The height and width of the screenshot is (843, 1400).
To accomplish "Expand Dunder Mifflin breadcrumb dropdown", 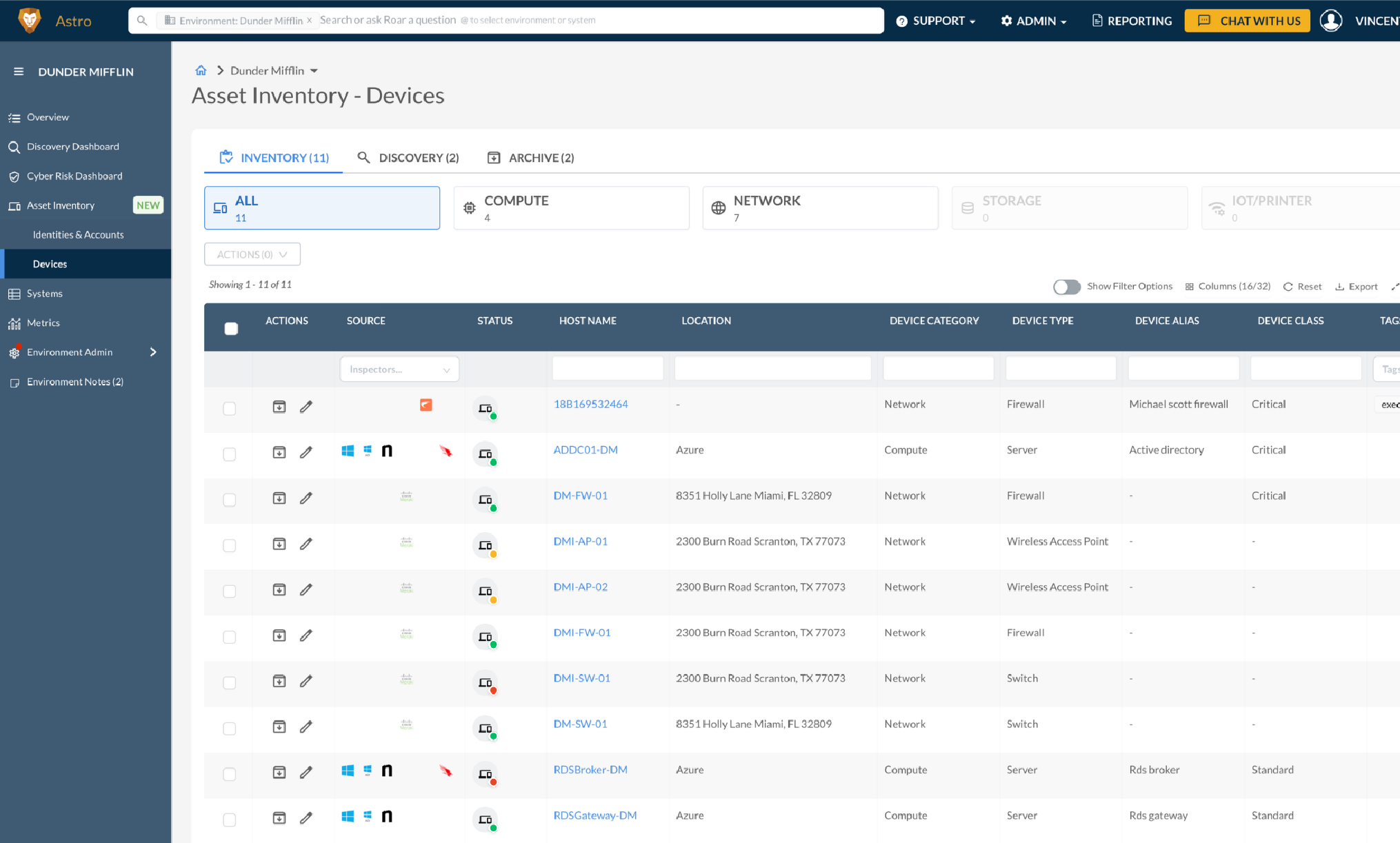I will point(314,71).
